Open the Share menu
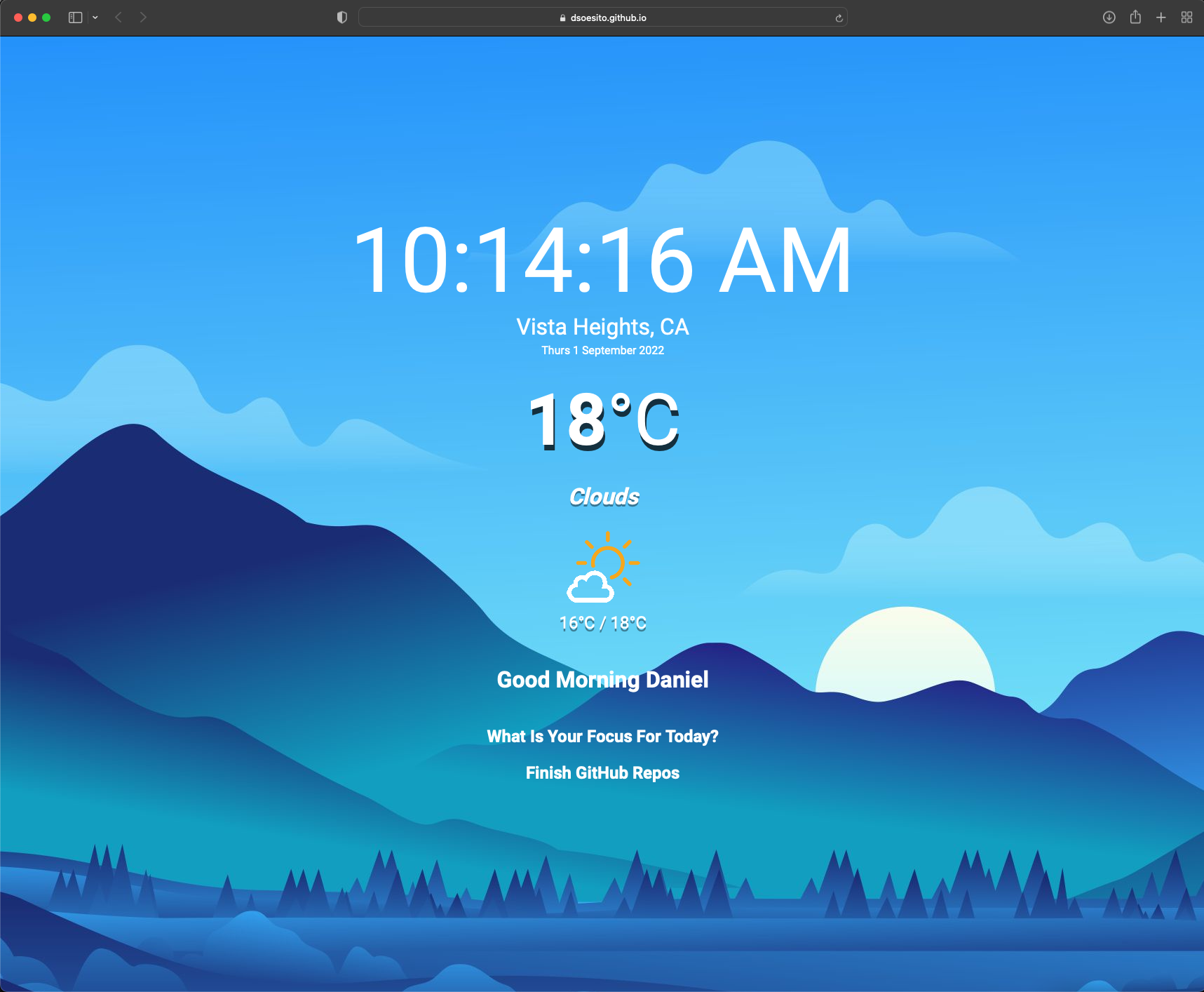Viewport: 1204px width, 992px height. coord(1135,17)
